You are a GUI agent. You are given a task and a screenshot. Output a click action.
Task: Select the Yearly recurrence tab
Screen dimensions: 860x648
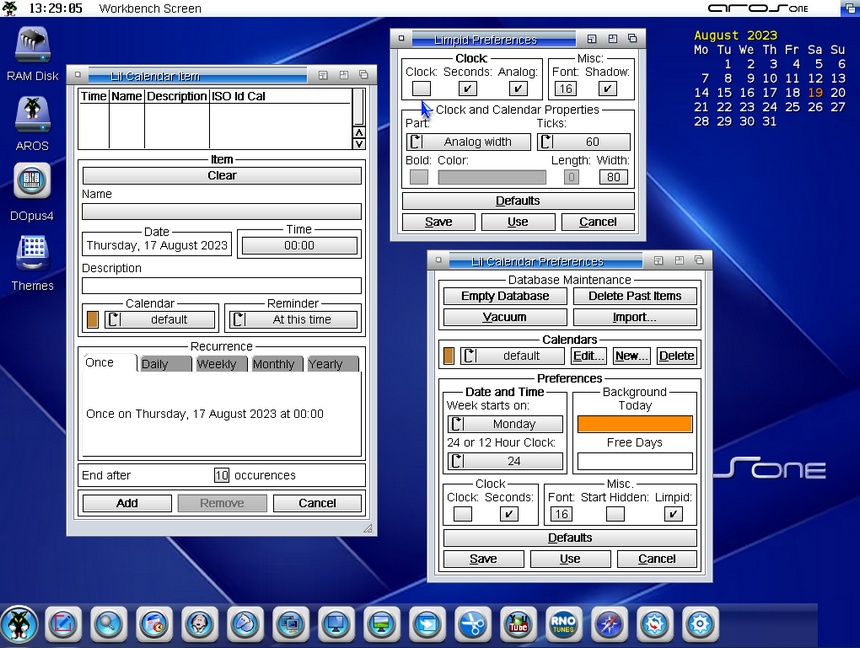(332, 364)
